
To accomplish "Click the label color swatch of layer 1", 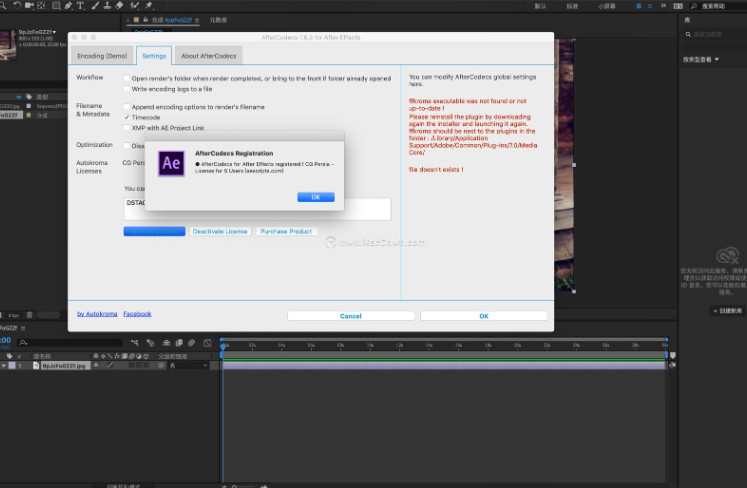I will point(12,366).
